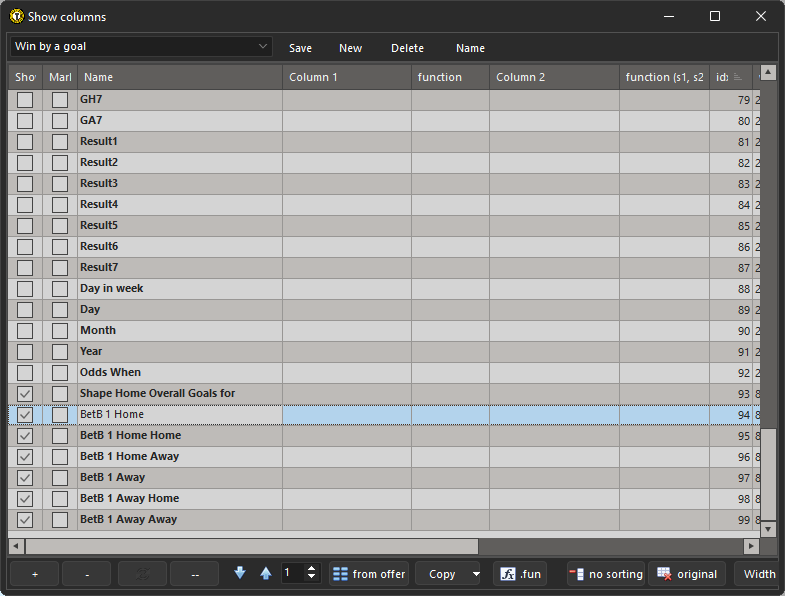
Task: Select the 'Day in week' row name
Action: point(112,289)
